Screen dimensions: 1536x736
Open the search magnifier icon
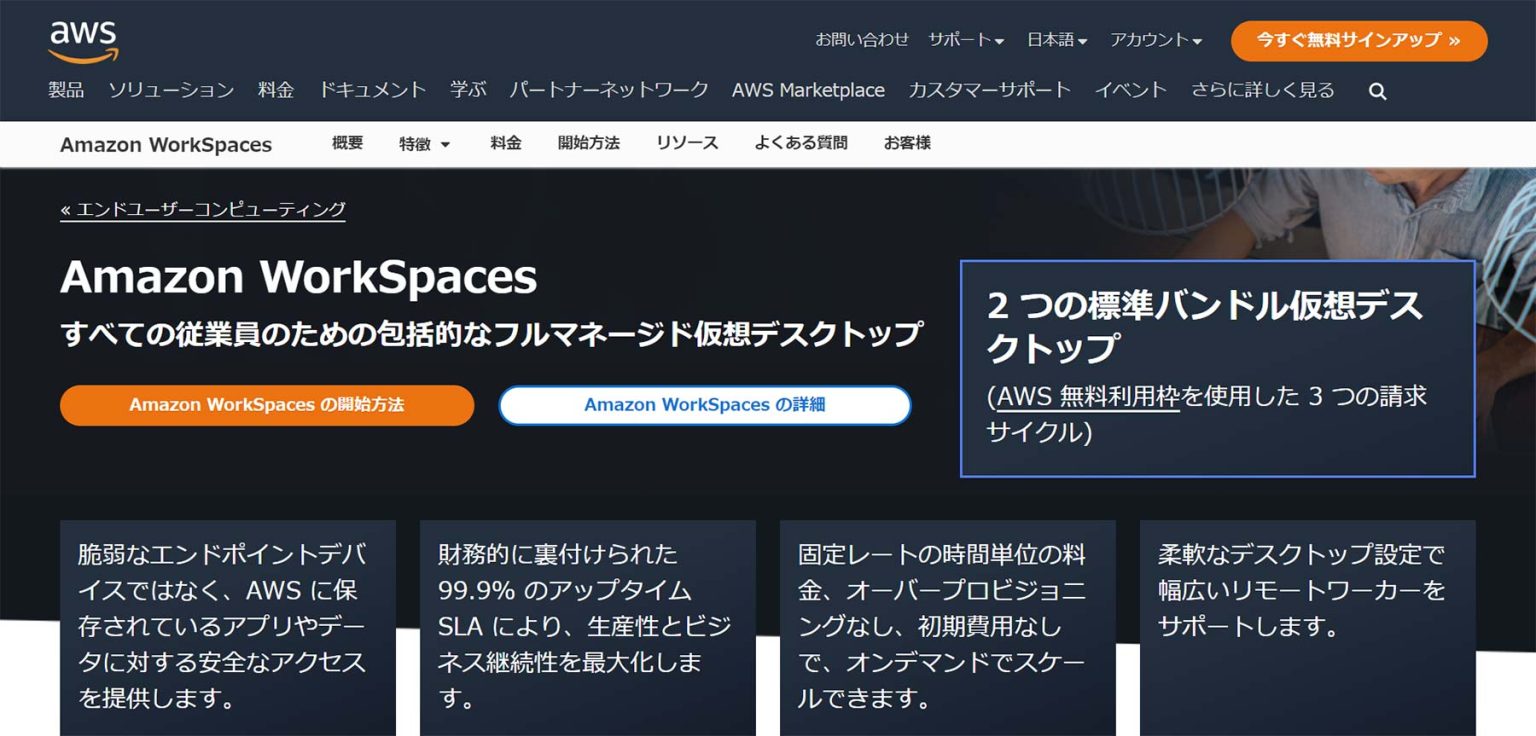coord(1377,91)
